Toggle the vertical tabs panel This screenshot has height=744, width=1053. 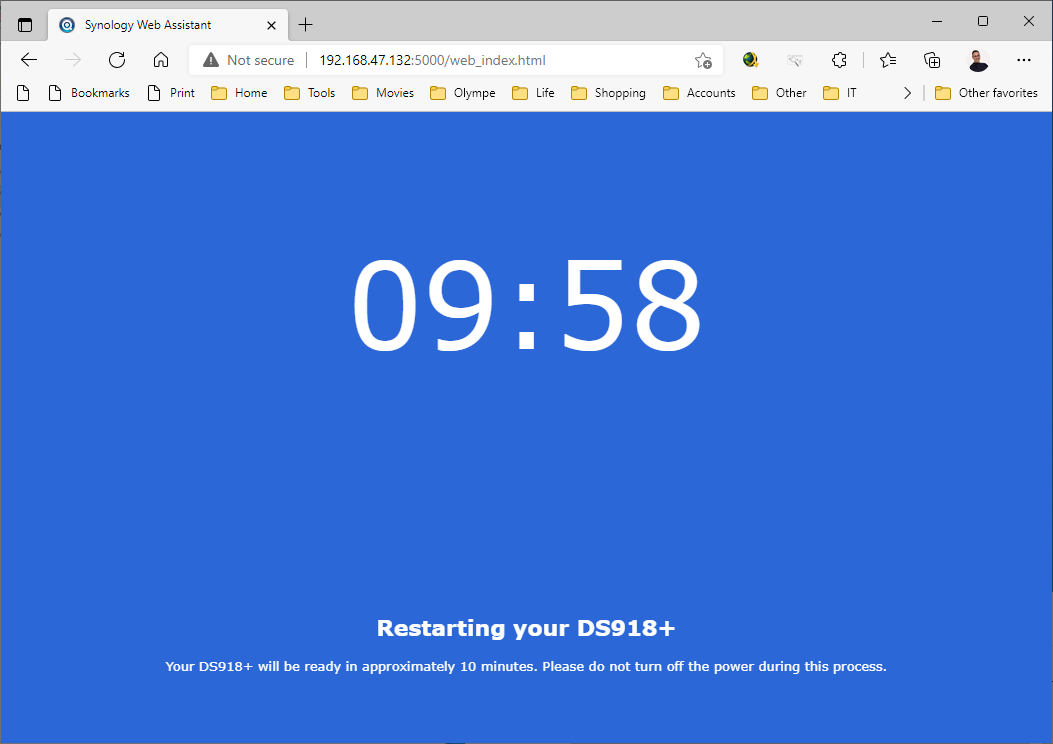25,26
